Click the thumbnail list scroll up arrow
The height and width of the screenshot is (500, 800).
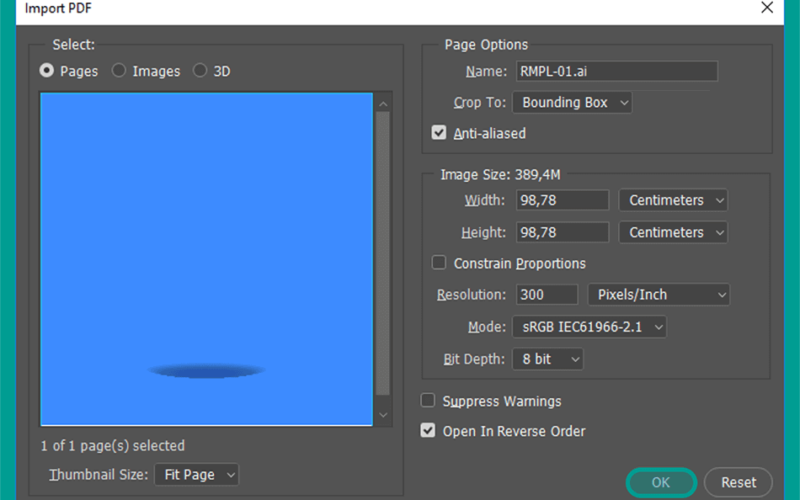point(383,104)
